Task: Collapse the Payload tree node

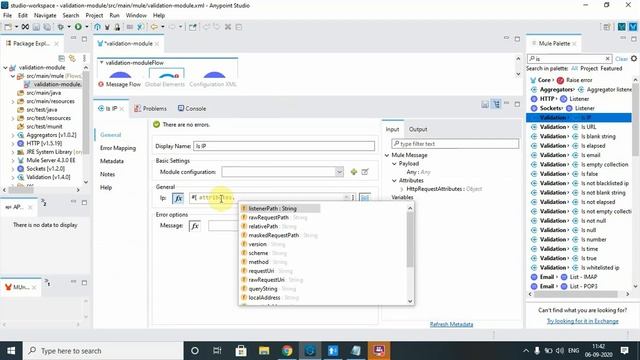Action: coord(394,164)
